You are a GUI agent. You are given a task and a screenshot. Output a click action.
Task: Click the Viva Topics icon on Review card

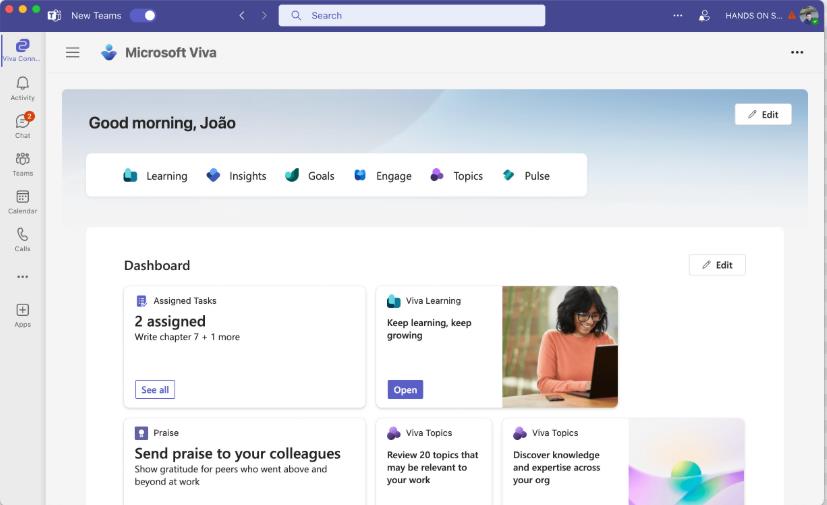pyautogui.click(x=393, y=433)
